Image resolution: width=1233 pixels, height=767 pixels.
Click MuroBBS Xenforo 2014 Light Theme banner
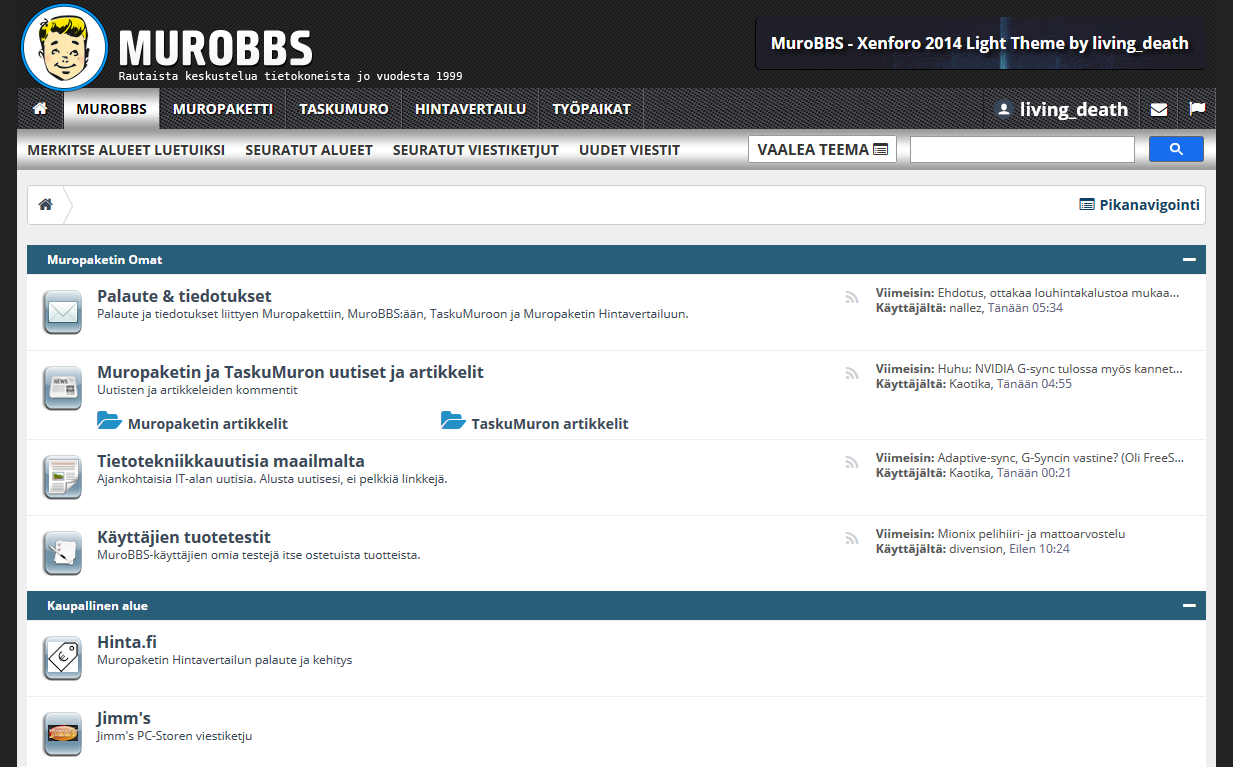pos(980,43)
